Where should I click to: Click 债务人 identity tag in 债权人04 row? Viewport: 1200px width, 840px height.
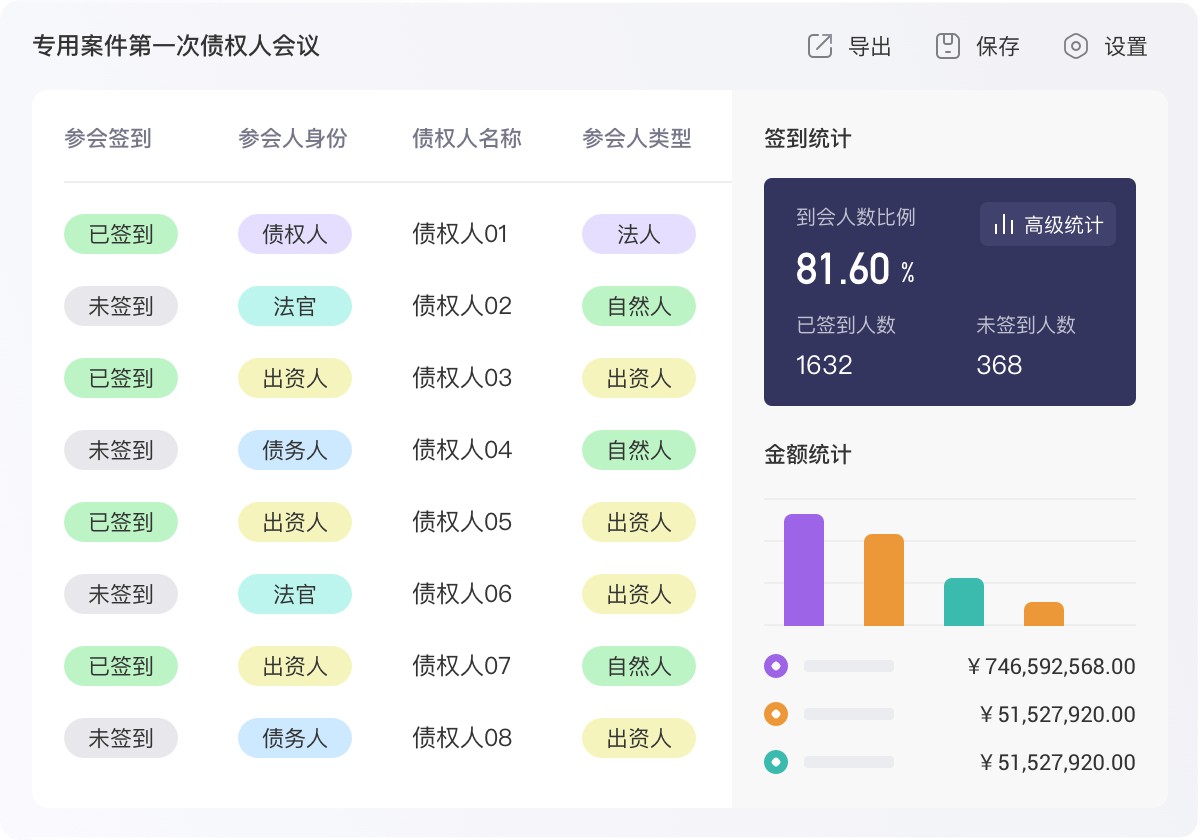(295, 450)
